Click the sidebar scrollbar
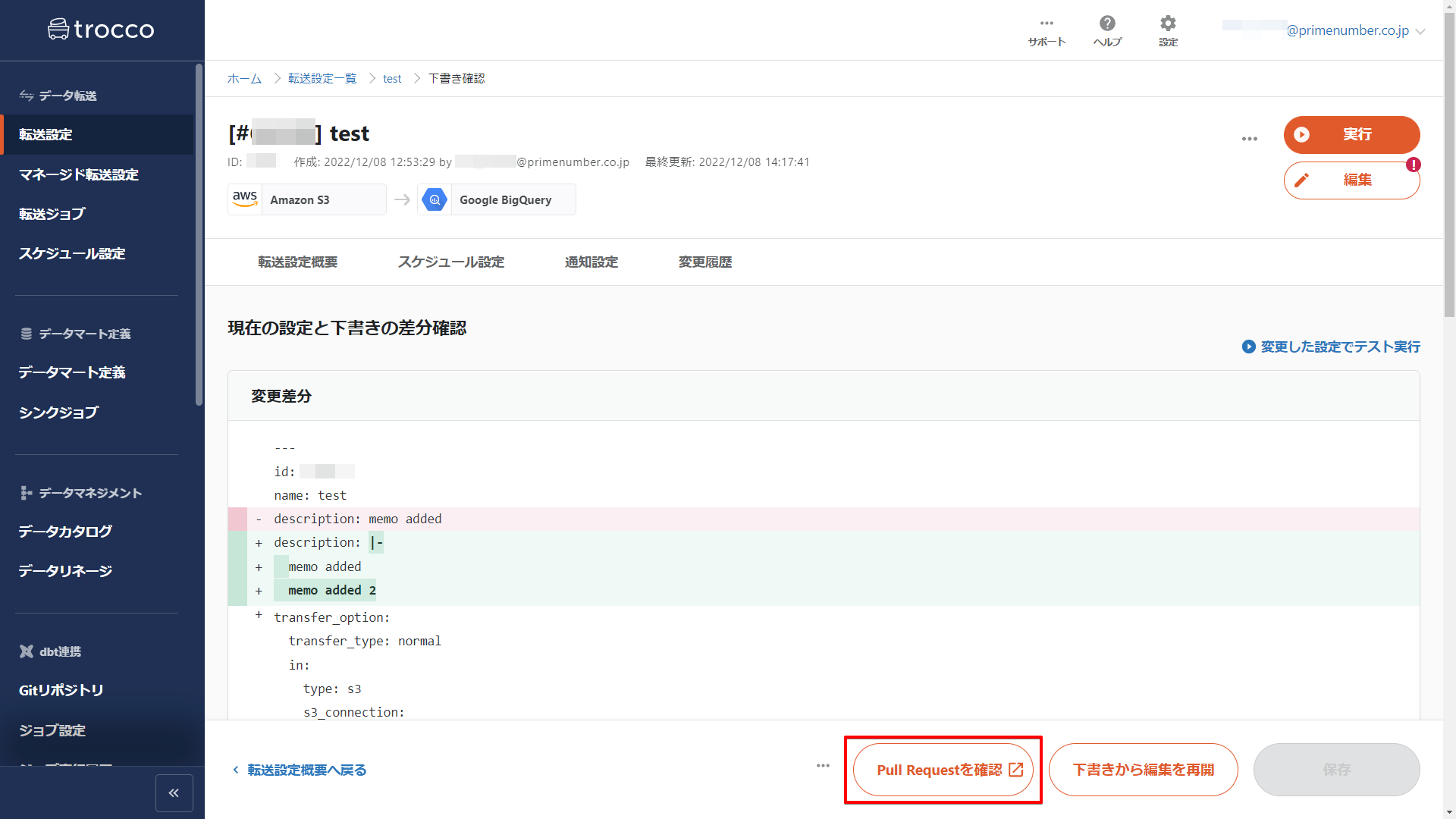Image resolution: width=1456 pixels, height=819 pixels. tap(199, 235)
